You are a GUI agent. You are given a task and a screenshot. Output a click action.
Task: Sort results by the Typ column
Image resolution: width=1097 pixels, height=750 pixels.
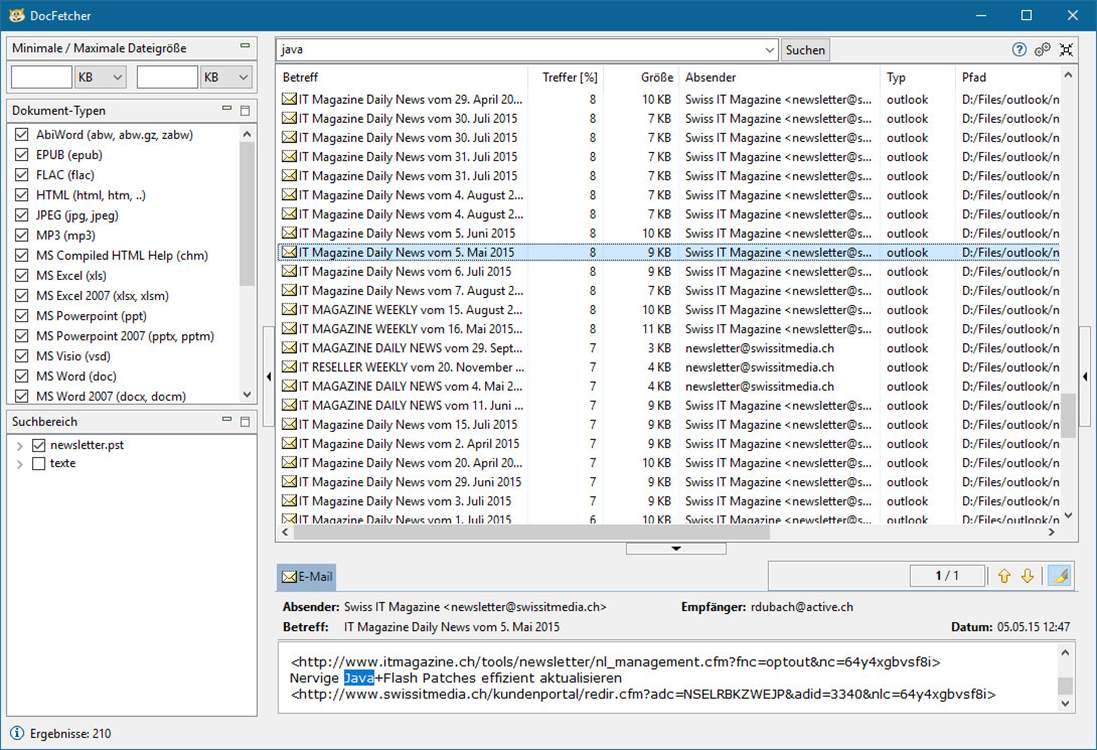pos(918,77)
